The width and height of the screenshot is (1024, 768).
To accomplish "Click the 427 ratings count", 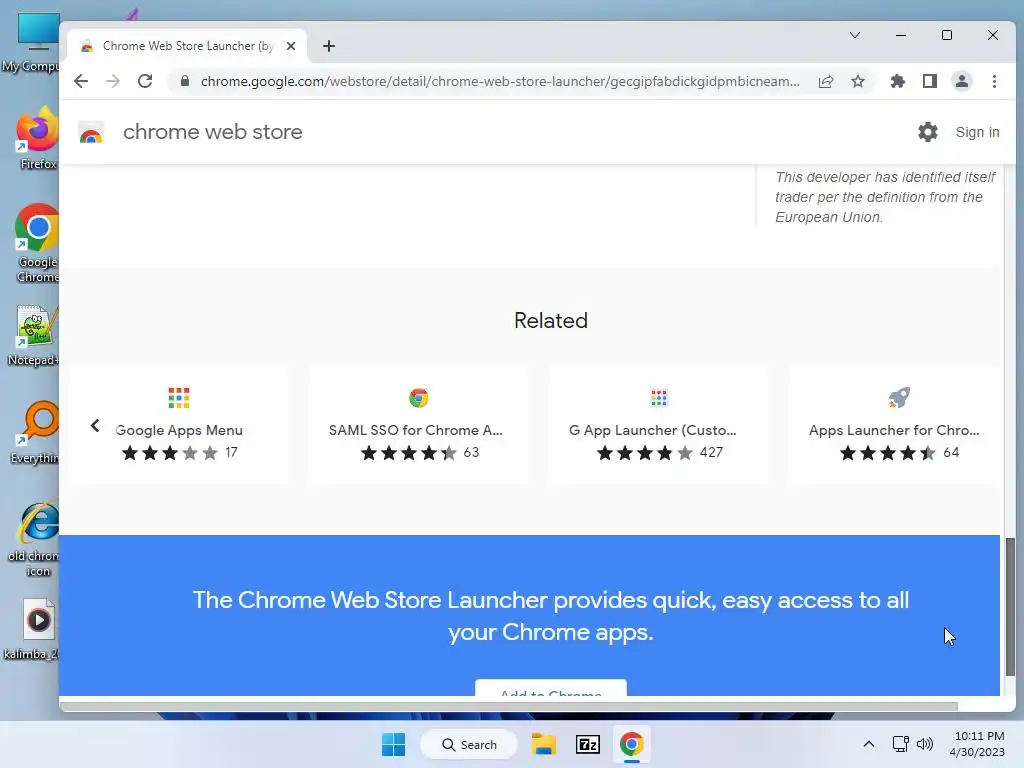I will coord(711,453).
